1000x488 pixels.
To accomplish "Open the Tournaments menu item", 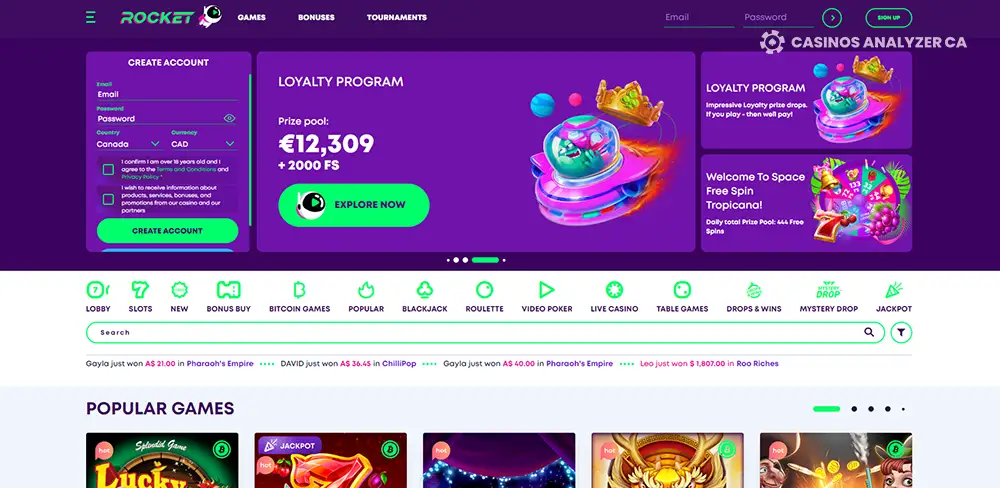I will (397, 18).
